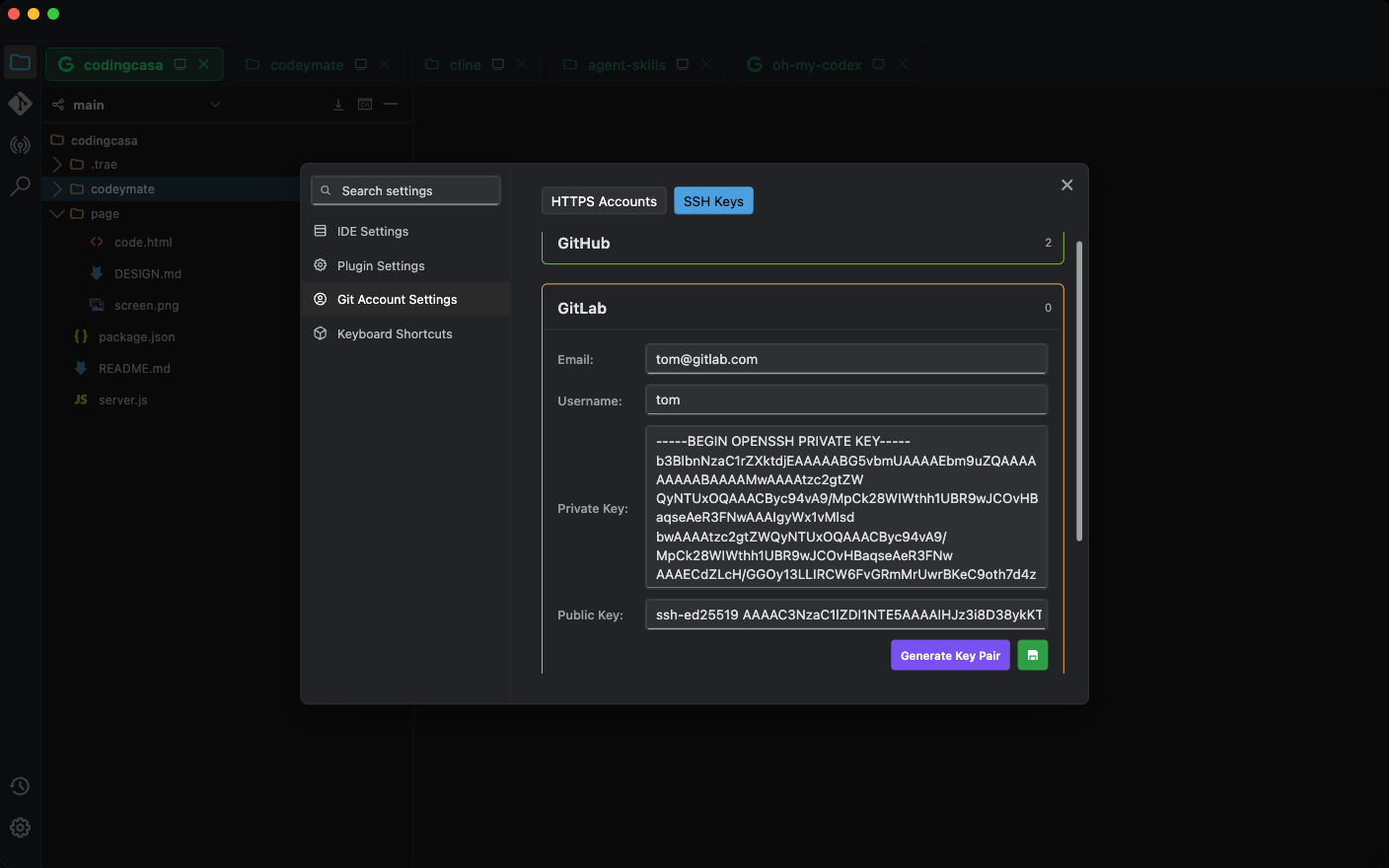Switch to HTTPS Accounts tab
Image resolution: width=1389 pixels, height=868 pixels.
[x=604, y=201]
